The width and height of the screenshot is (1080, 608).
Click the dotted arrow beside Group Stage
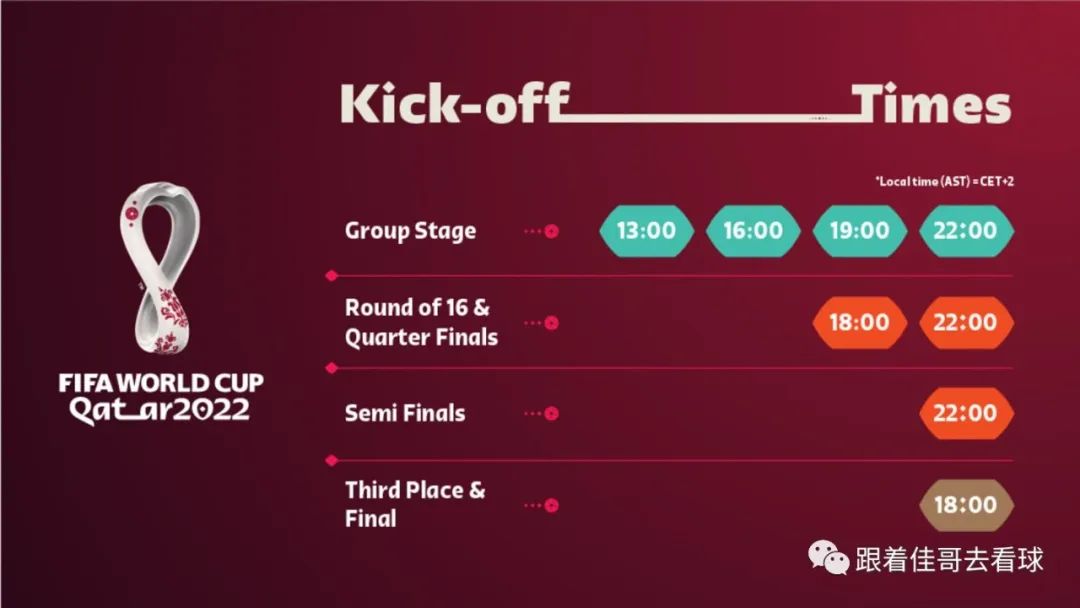pos(541,231)
